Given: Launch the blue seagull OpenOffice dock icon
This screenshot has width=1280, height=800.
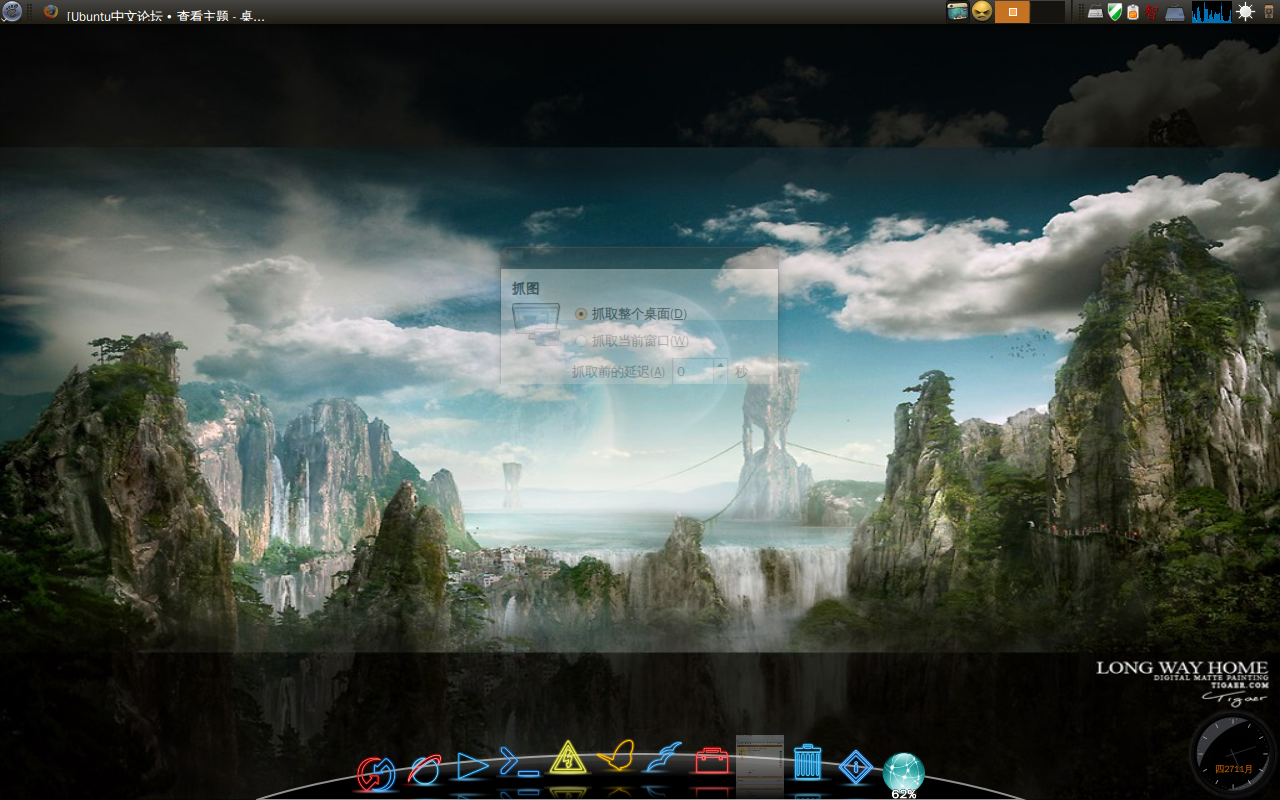Looking at the screenshot, I should tap(664, 757).
